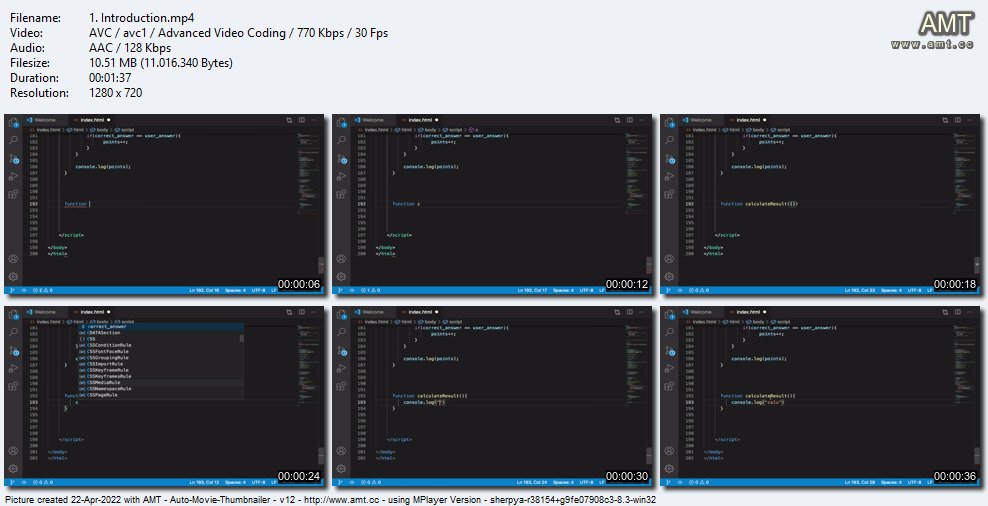
Task: Click Manage gear icon in 00:00:12 thumbnail
Action: pyautogui.click(x=342, y=277)
